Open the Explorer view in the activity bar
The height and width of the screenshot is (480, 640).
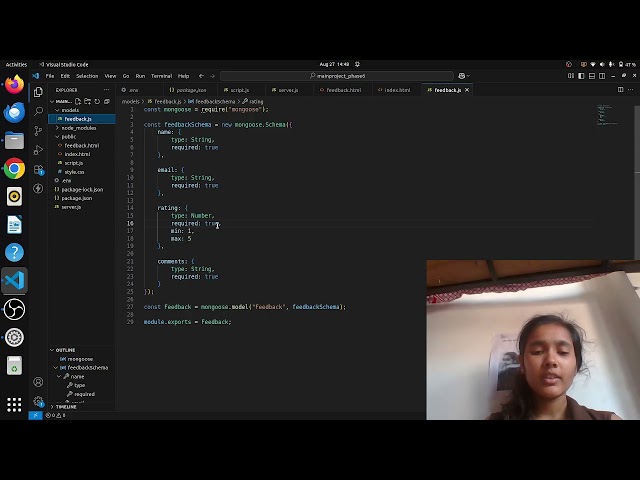tap(38, 92)
